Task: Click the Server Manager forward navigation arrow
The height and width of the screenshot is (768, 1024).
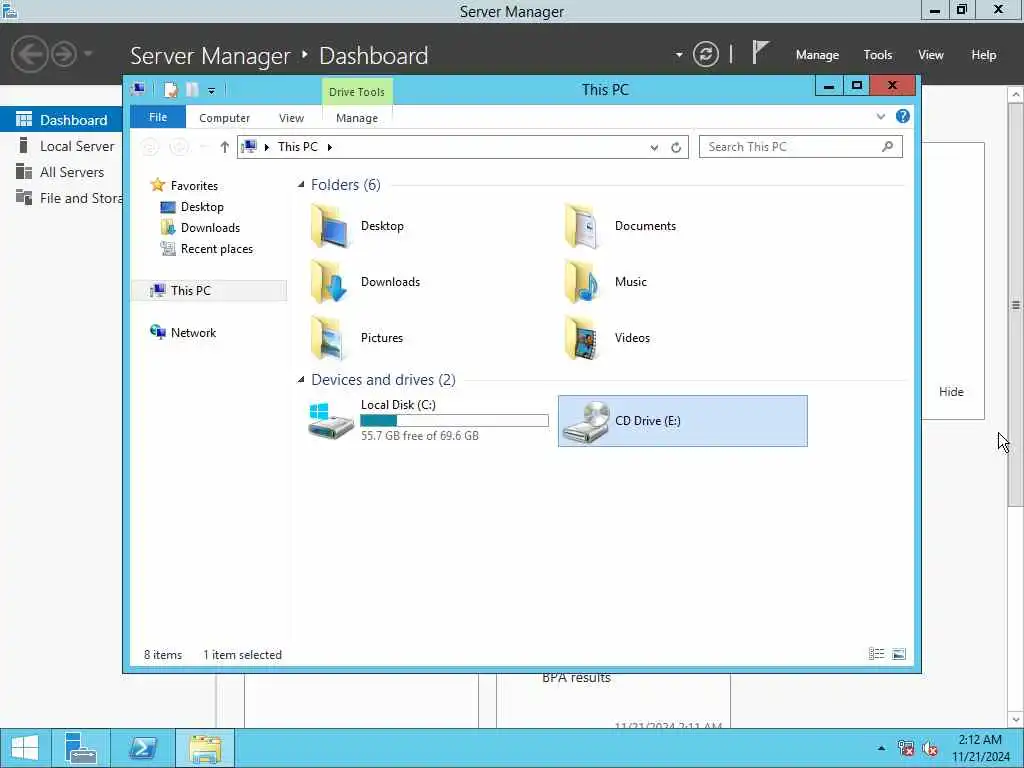Action: pos(64,54)
